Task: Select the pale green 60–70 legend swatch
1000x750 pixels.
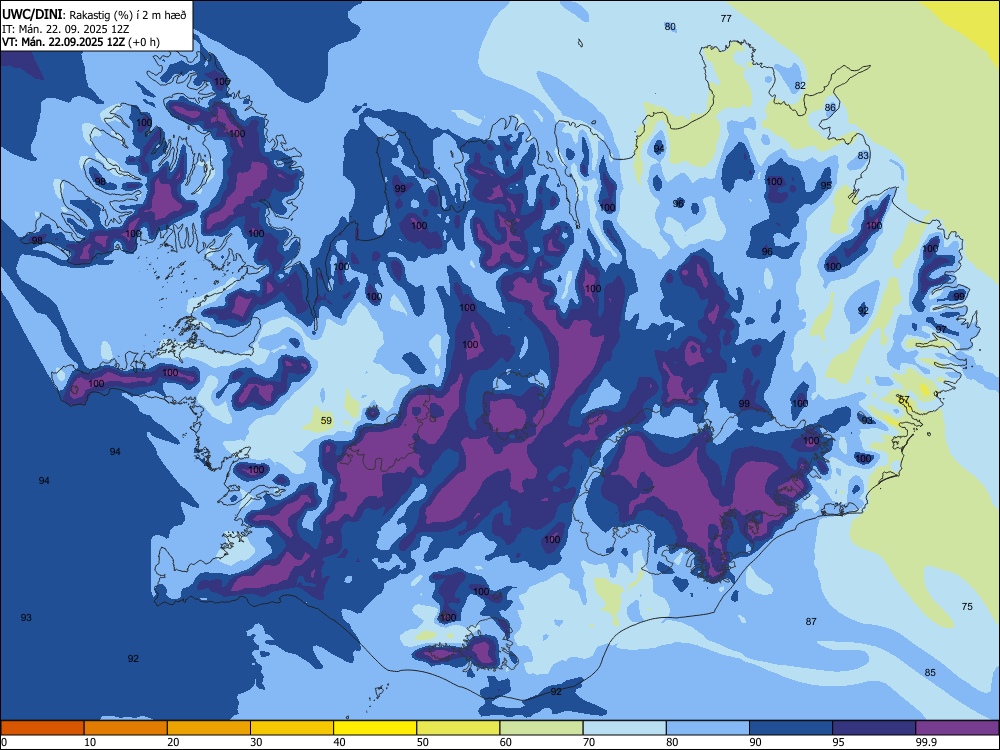Action: (x=541, y=728)
